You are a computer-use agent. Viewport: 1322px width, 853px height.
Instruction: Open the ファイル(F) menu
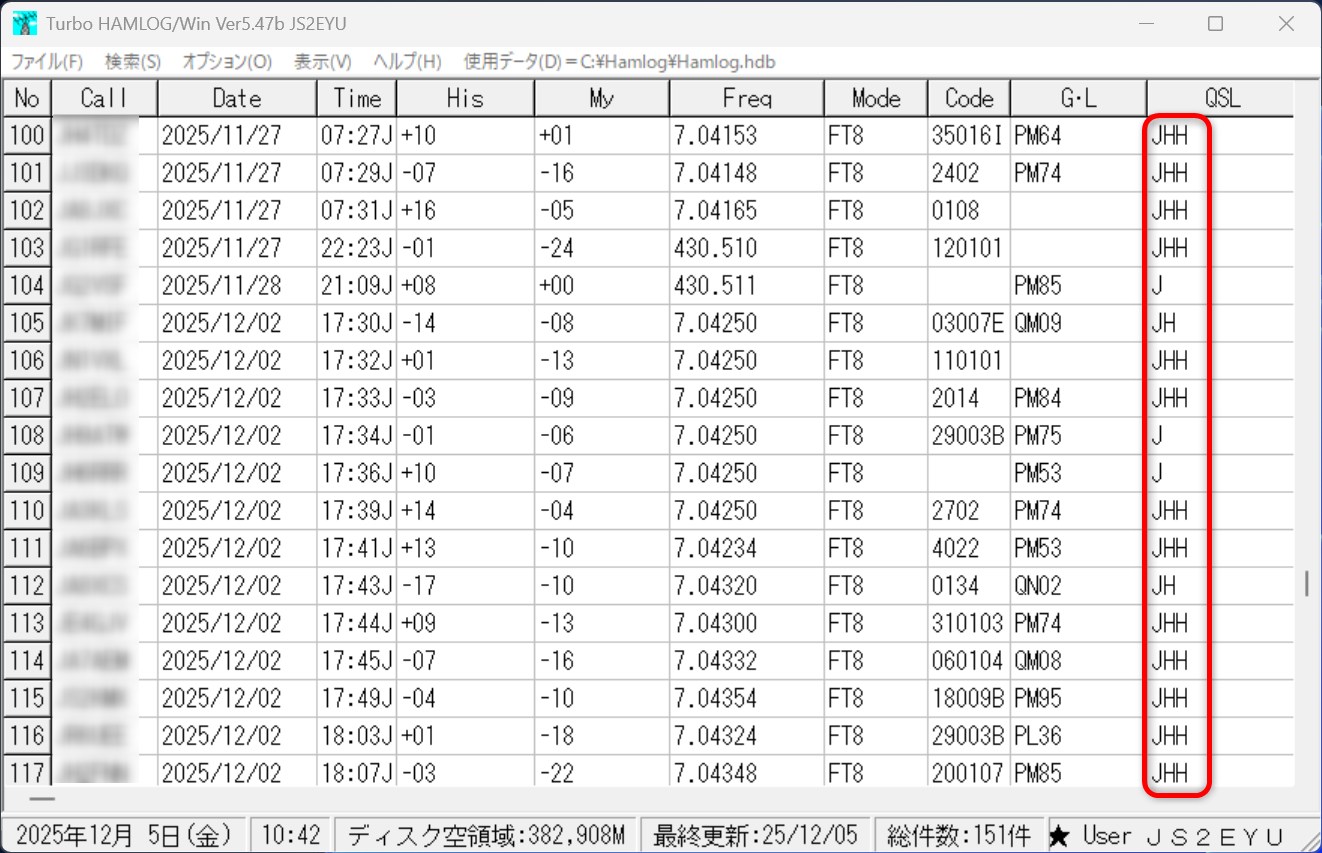click(x=47, y=62)
